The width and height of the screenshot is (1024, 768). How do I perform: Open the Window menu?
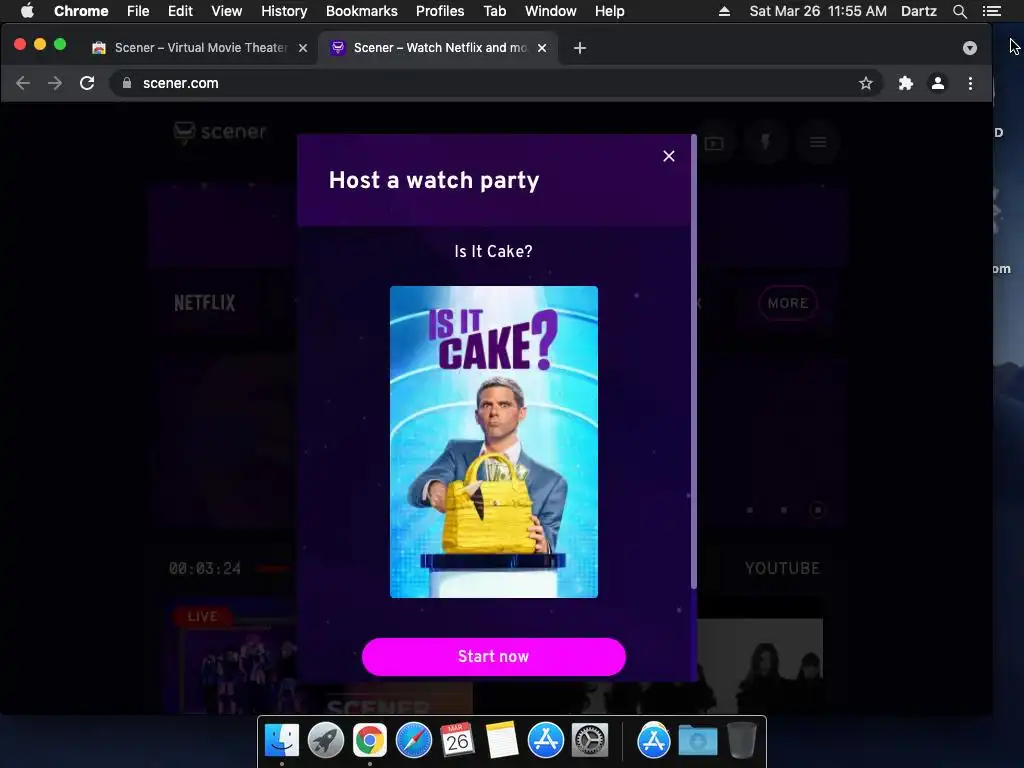[x=551, y=11]
